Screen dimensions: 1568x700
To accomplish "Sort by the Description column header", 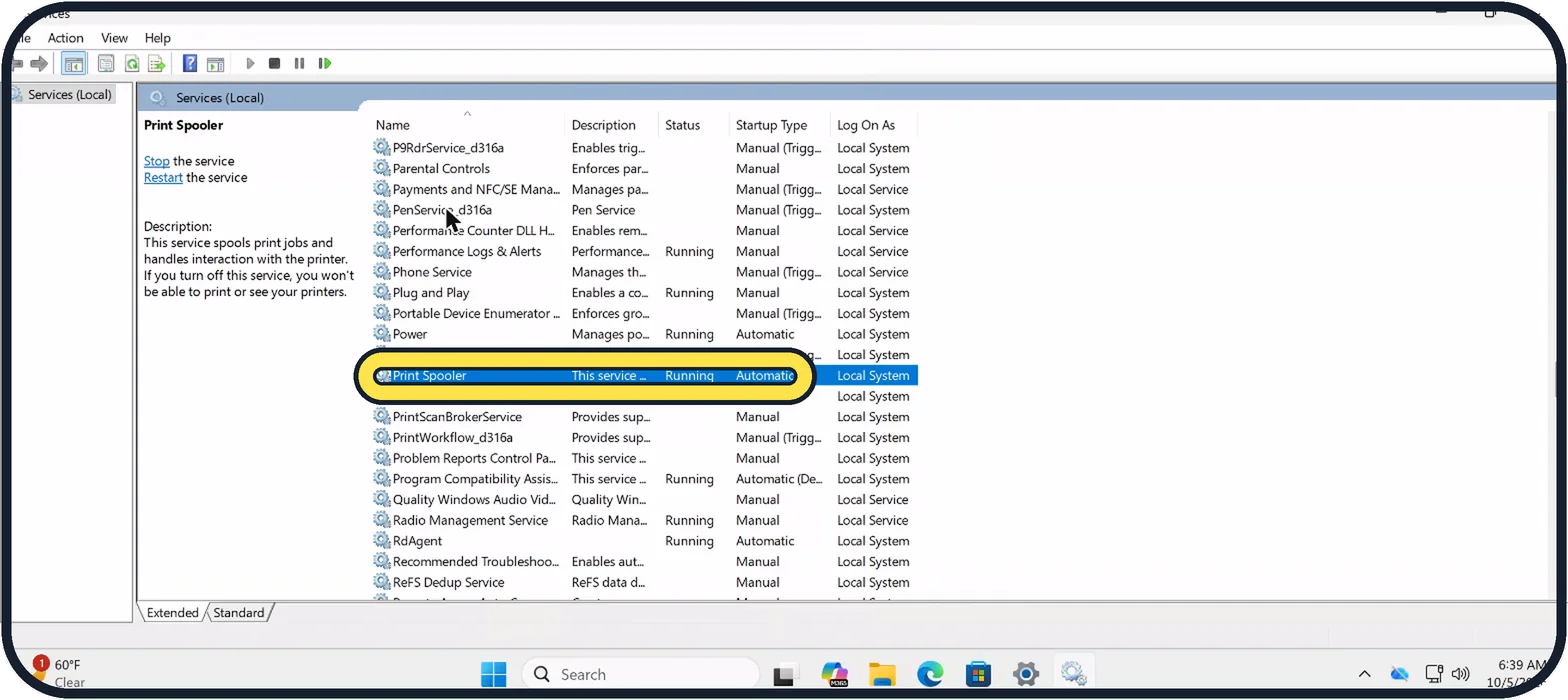I will (x=612, y=125).
